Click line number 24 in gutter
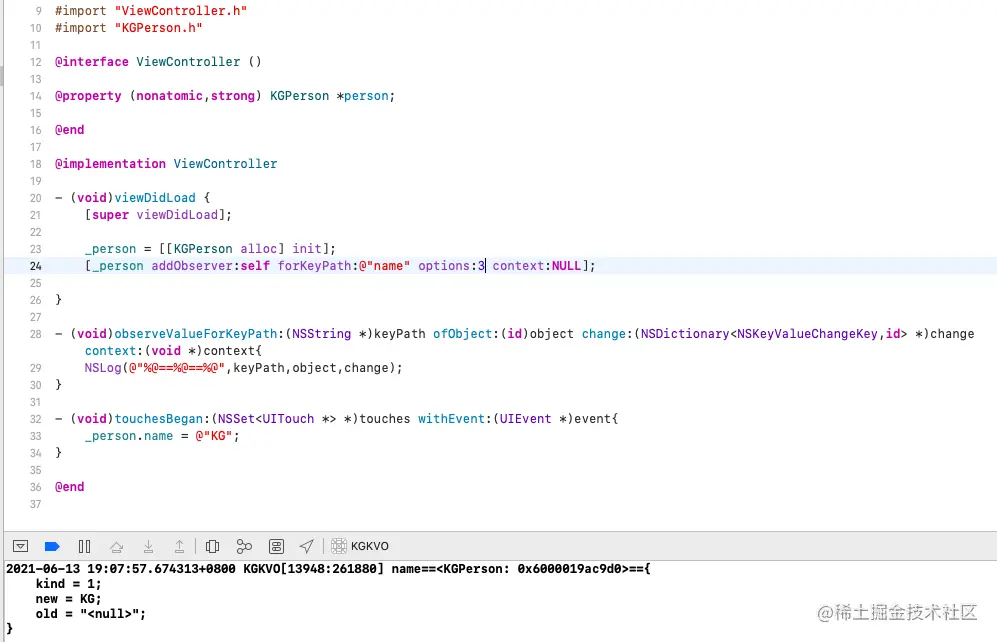Image resolution: width=997 pixels, height=642 pixels. click(36, 266)
